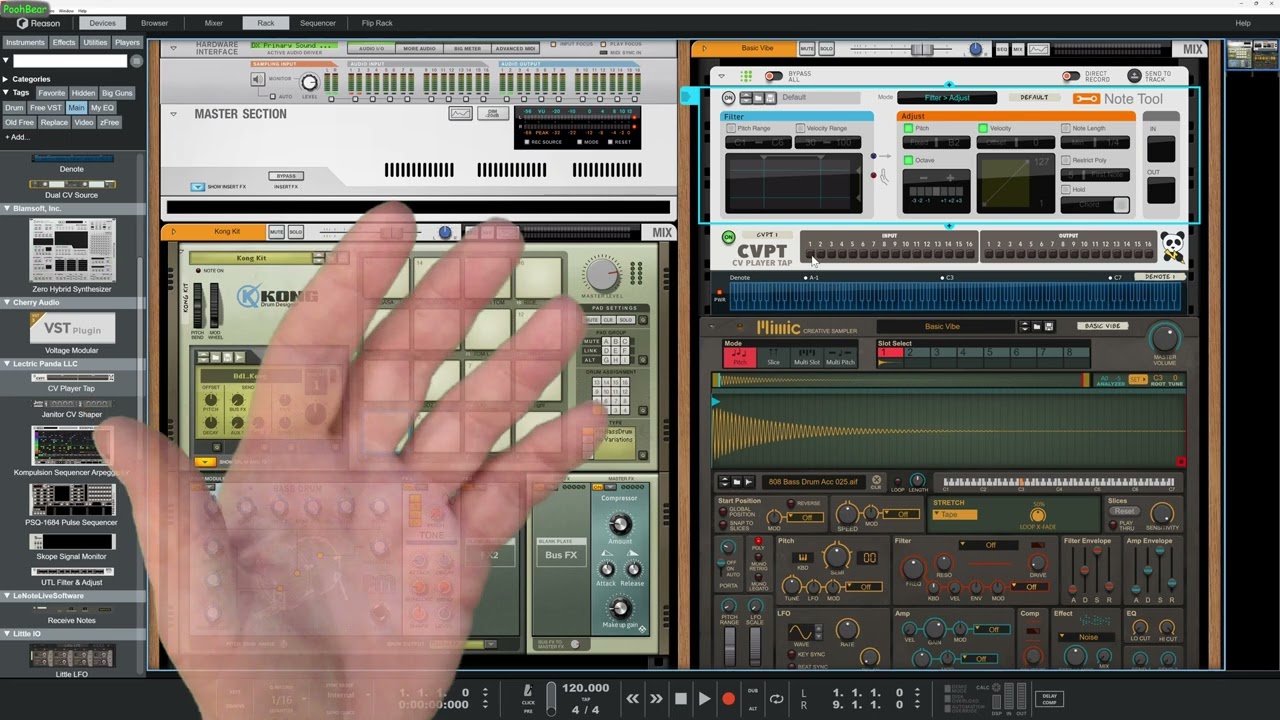Open the Note Tool Mode dropdown
This screenshot has width=1280, height=720.
[x=946, y=98]
